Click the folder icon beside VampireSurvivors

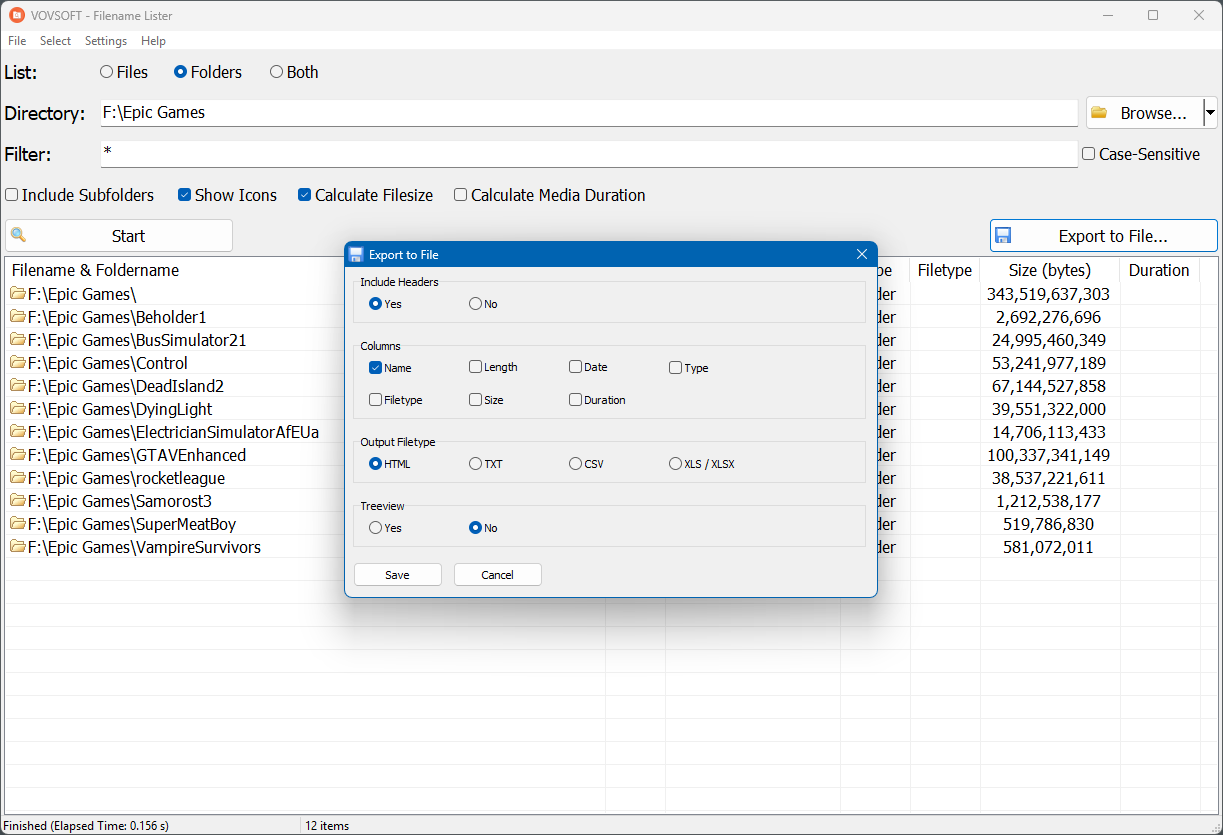[18, 547]
